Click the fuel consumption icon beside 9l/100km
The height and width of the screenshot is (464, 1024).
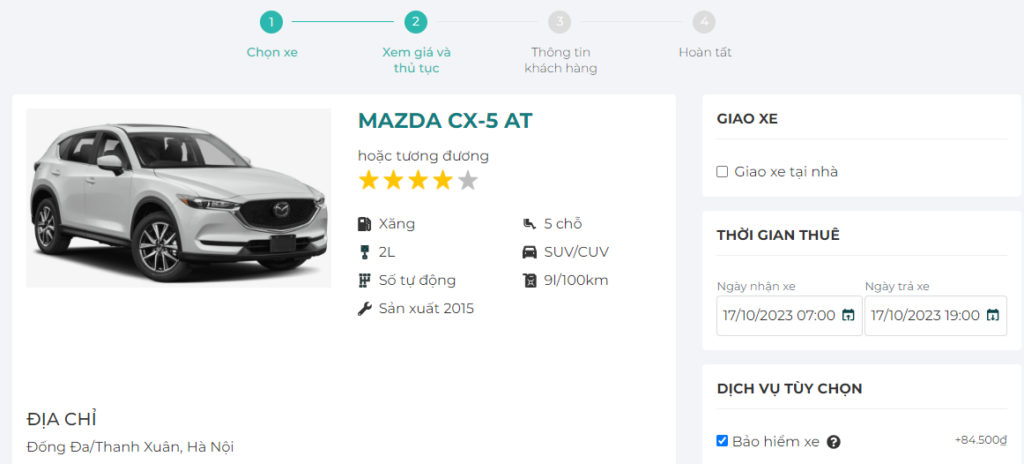click(530, 280)
